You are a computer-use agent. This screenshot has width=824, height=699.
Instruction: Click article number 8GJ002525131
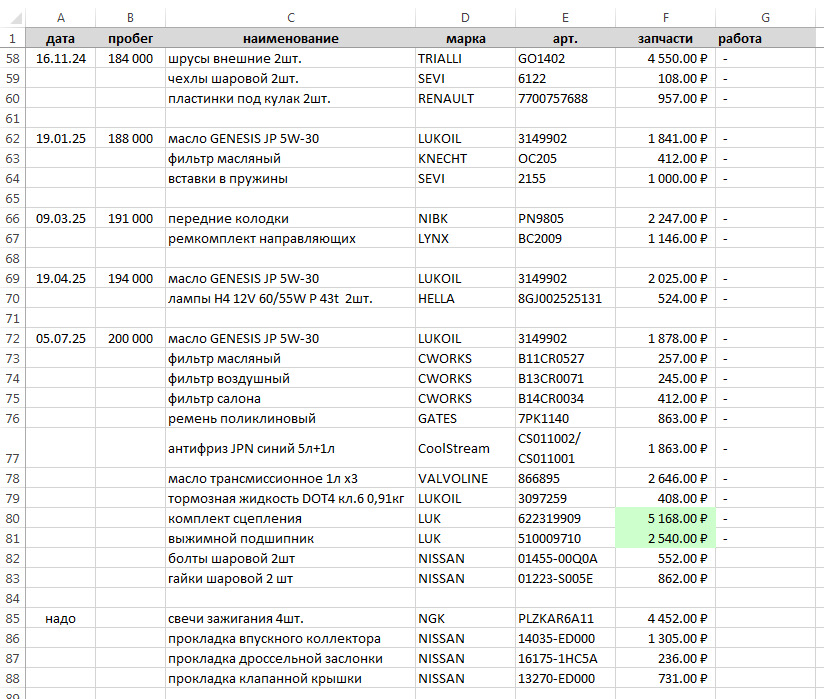coord(565,298)
